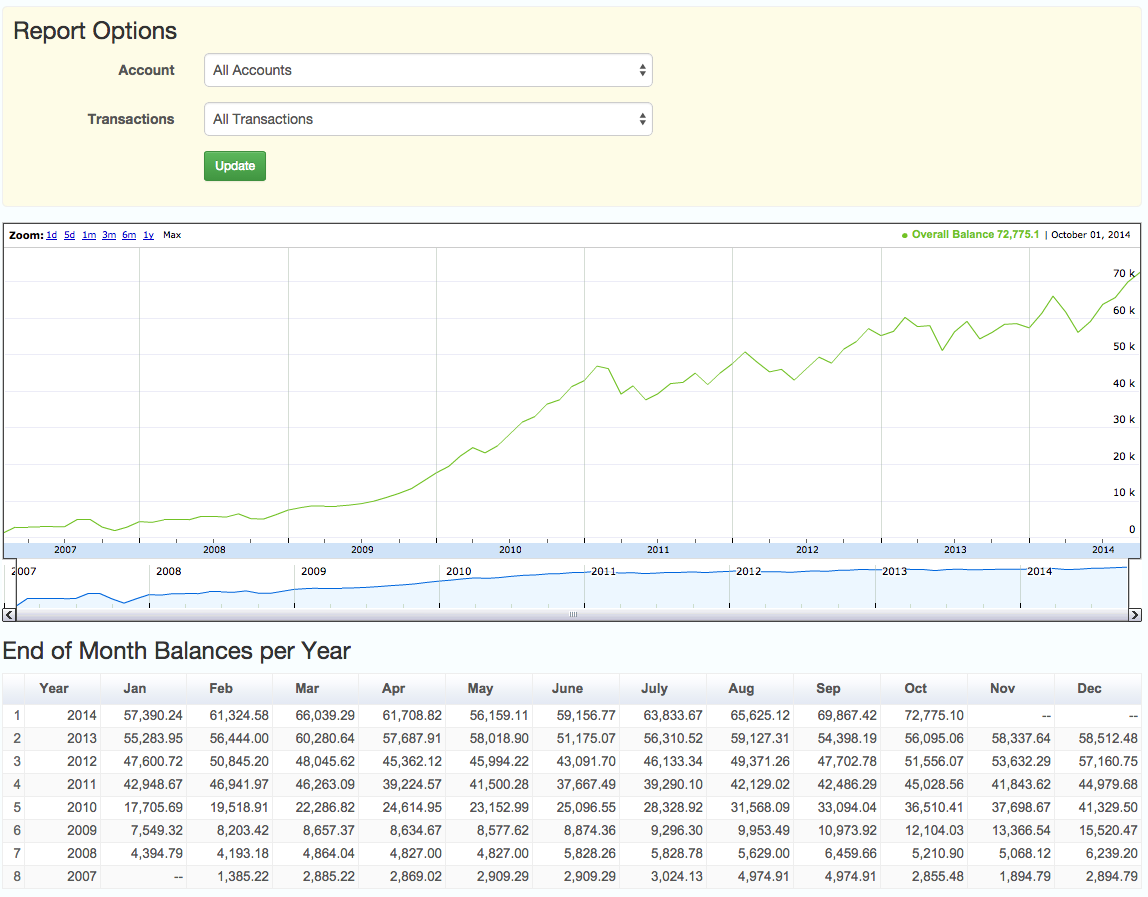This screenshot has height=897, width=1148.
Task: Choose Max zoom level
Action: (172, 235)
